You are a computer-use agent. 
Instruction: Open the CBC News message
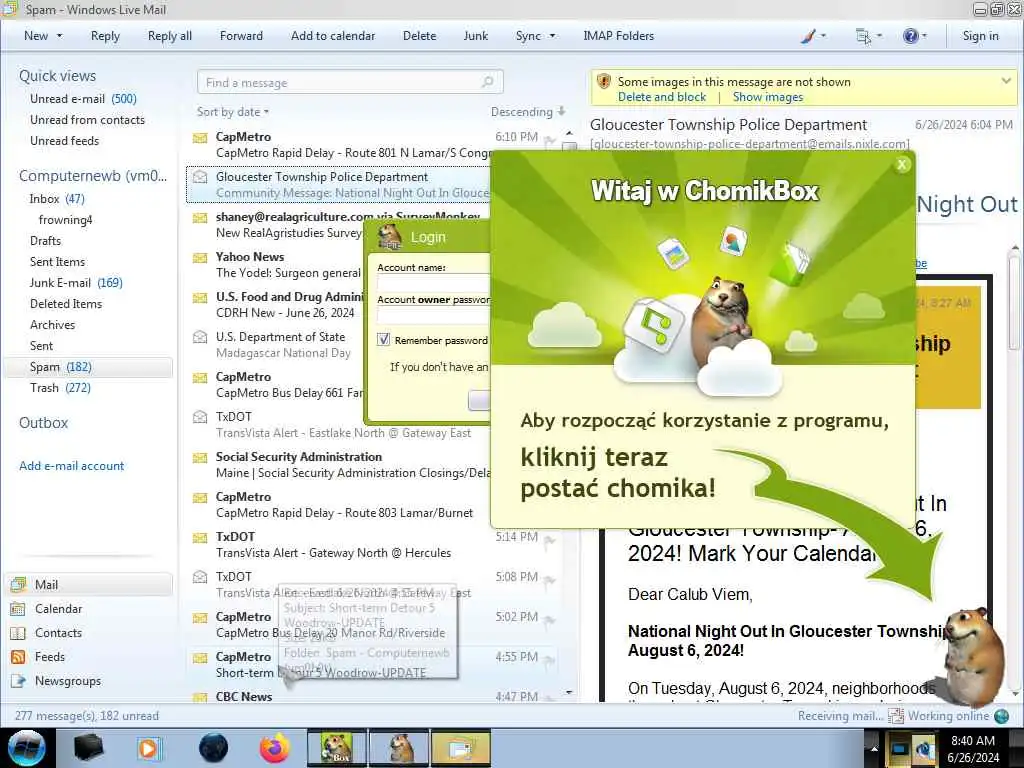pos(372,696)
